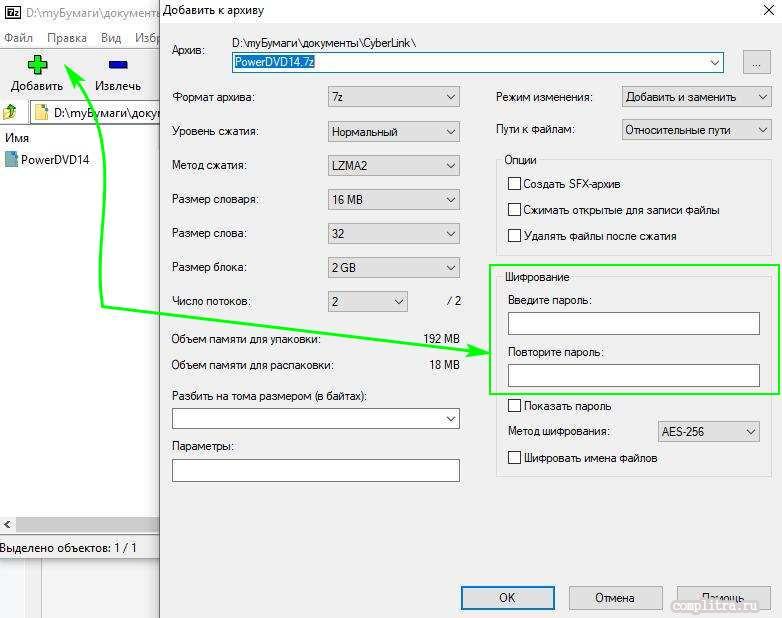Click the 7-Zip address path field
Screen dimensions: 782x618
click(95, 113)
